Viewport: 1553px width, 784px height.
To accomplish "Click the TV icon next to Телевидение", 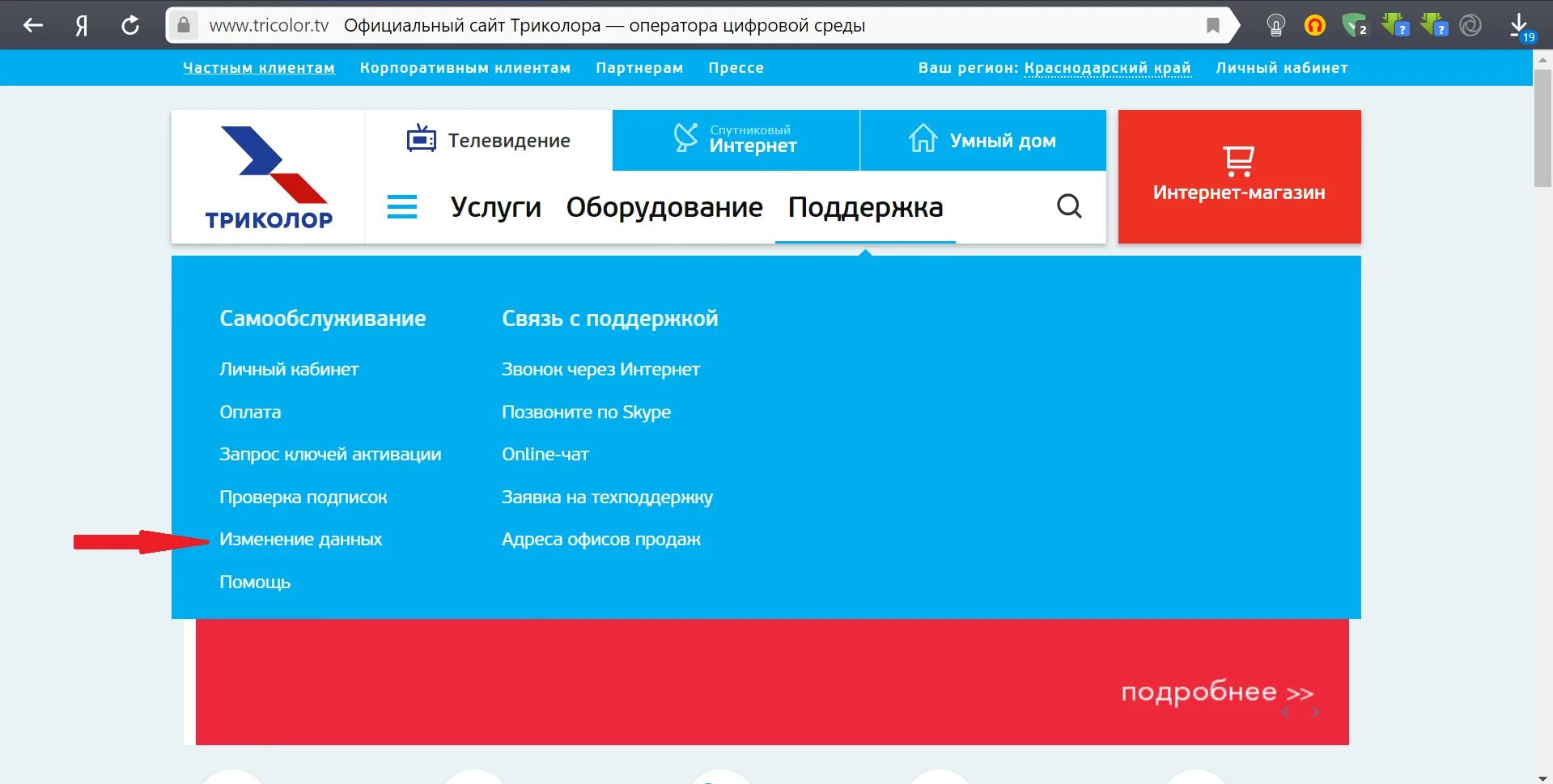I will point(421,139).
